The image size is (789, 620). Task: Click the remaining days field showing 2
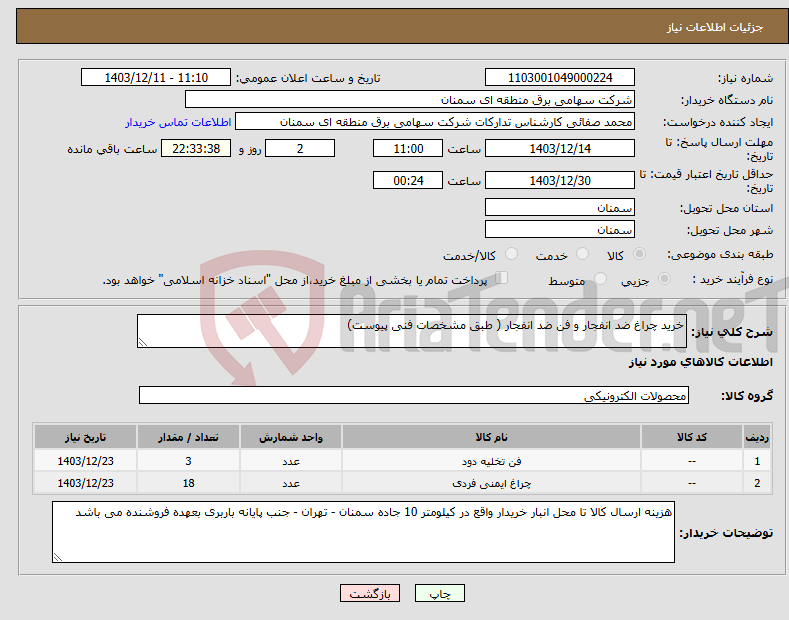click(300, 148)
